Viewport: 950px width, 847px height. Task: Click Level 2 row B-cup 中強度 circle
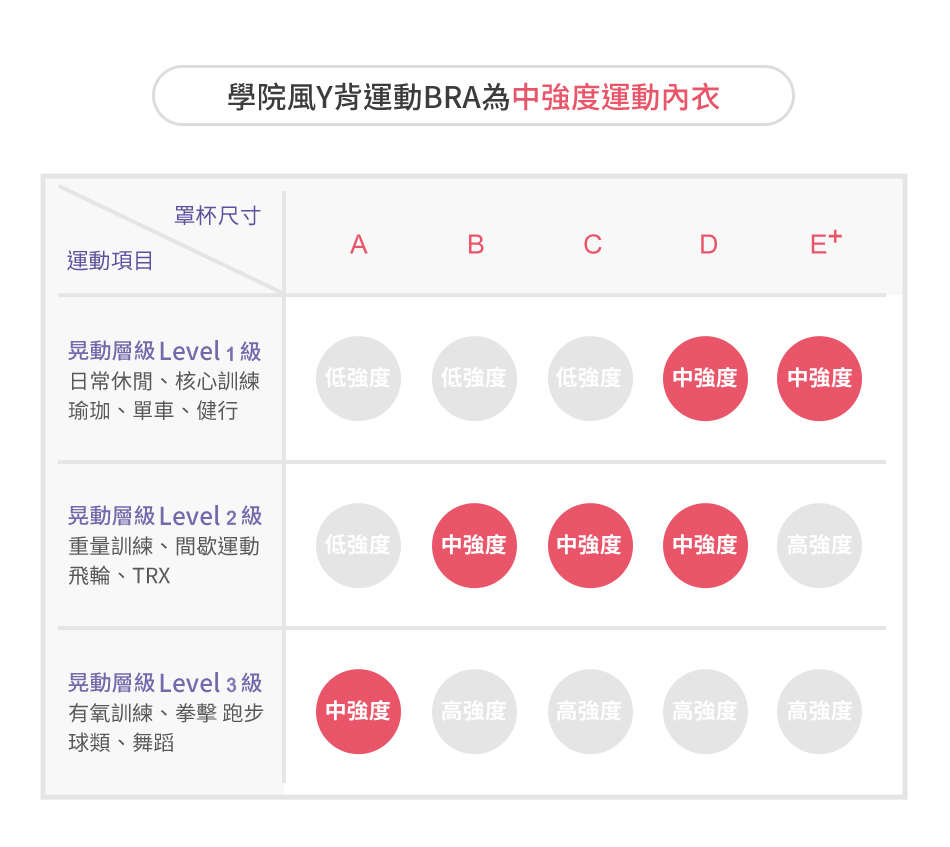[474, 546]
